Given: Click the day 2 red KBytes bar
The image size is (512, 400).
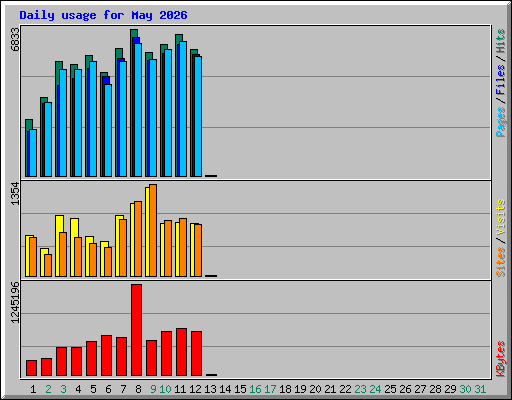Looking at the screenshot, I should [46, 367].
